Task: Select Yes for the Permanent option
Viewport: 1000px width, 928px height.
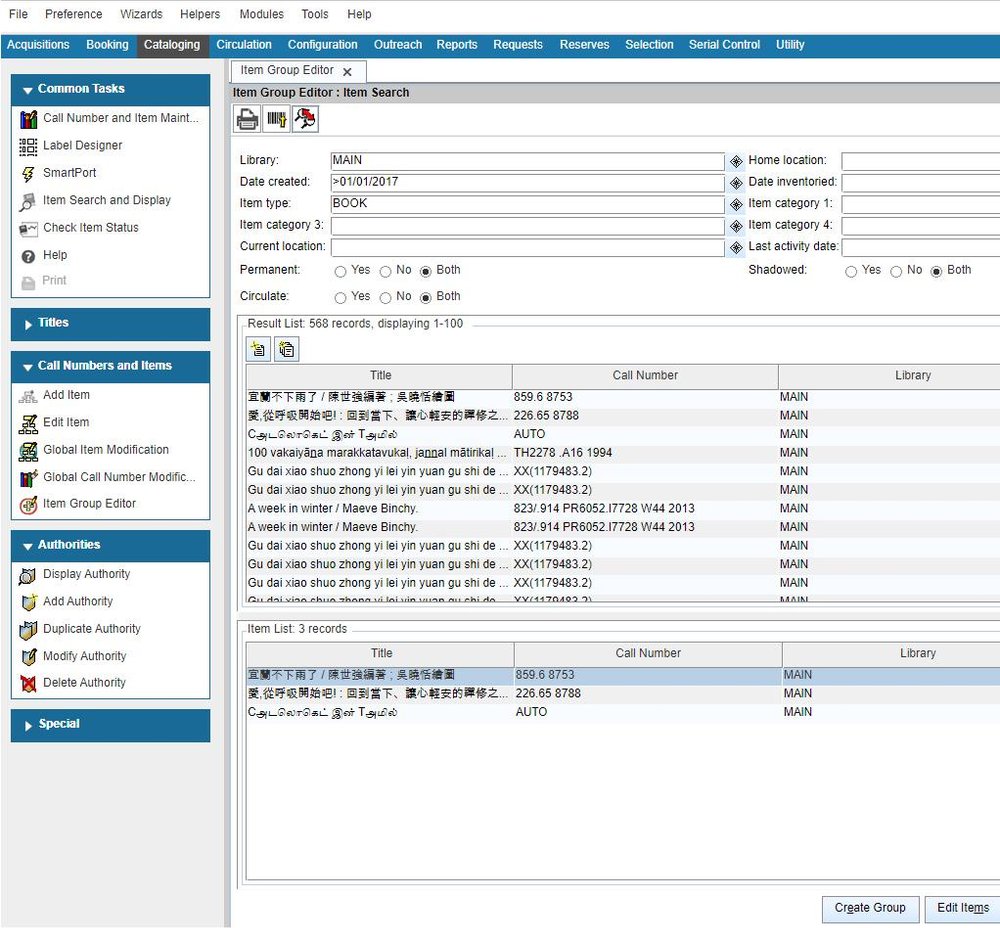Action: (x=341, y=270)
